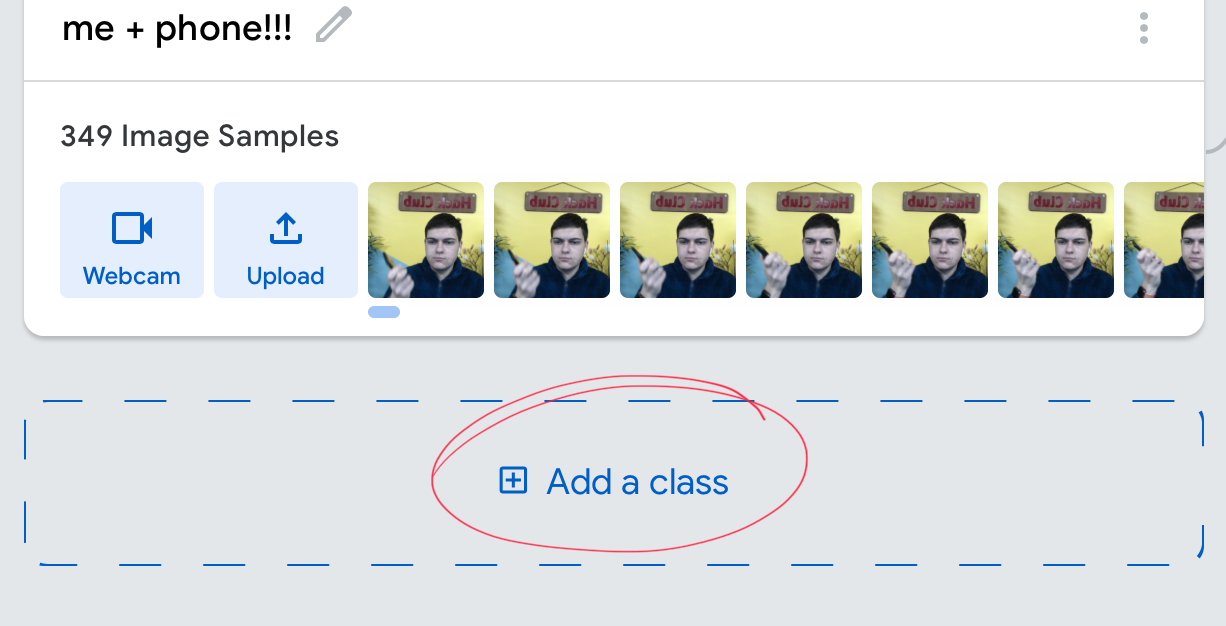Select the fourth image sample thumbnail

(804, 240)
